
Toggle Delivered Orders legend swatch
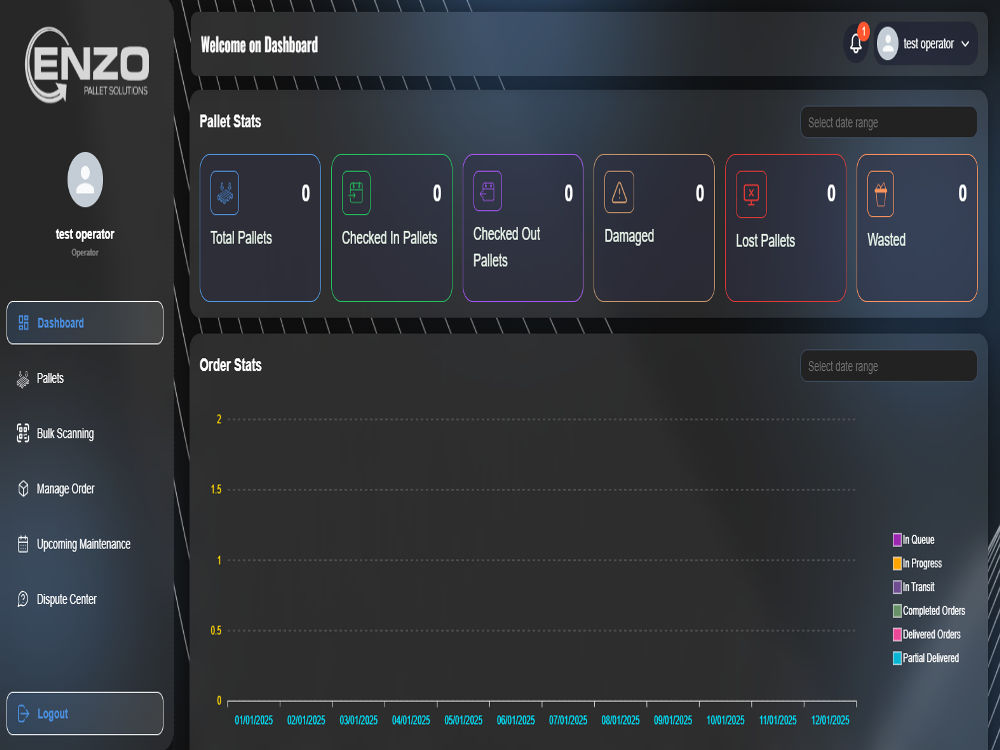[897, 635]
